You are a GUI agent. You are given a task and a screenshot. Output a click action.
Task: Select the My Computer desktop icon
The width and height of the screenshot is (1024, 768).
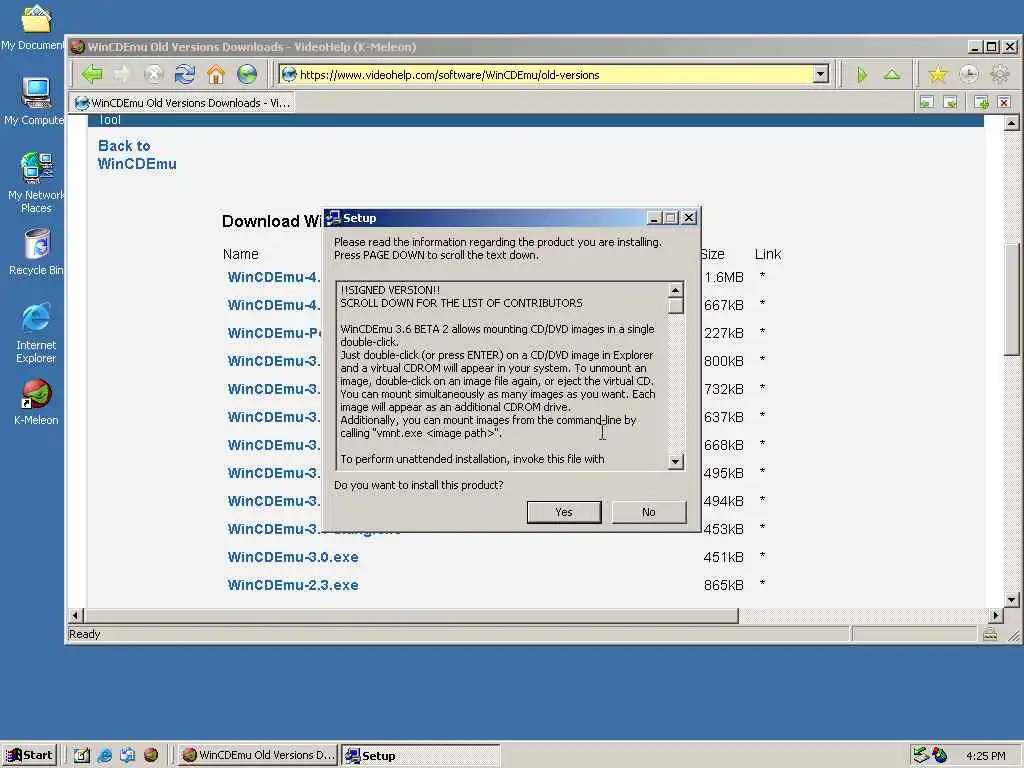pyautogui.click(x=36, y=101)
